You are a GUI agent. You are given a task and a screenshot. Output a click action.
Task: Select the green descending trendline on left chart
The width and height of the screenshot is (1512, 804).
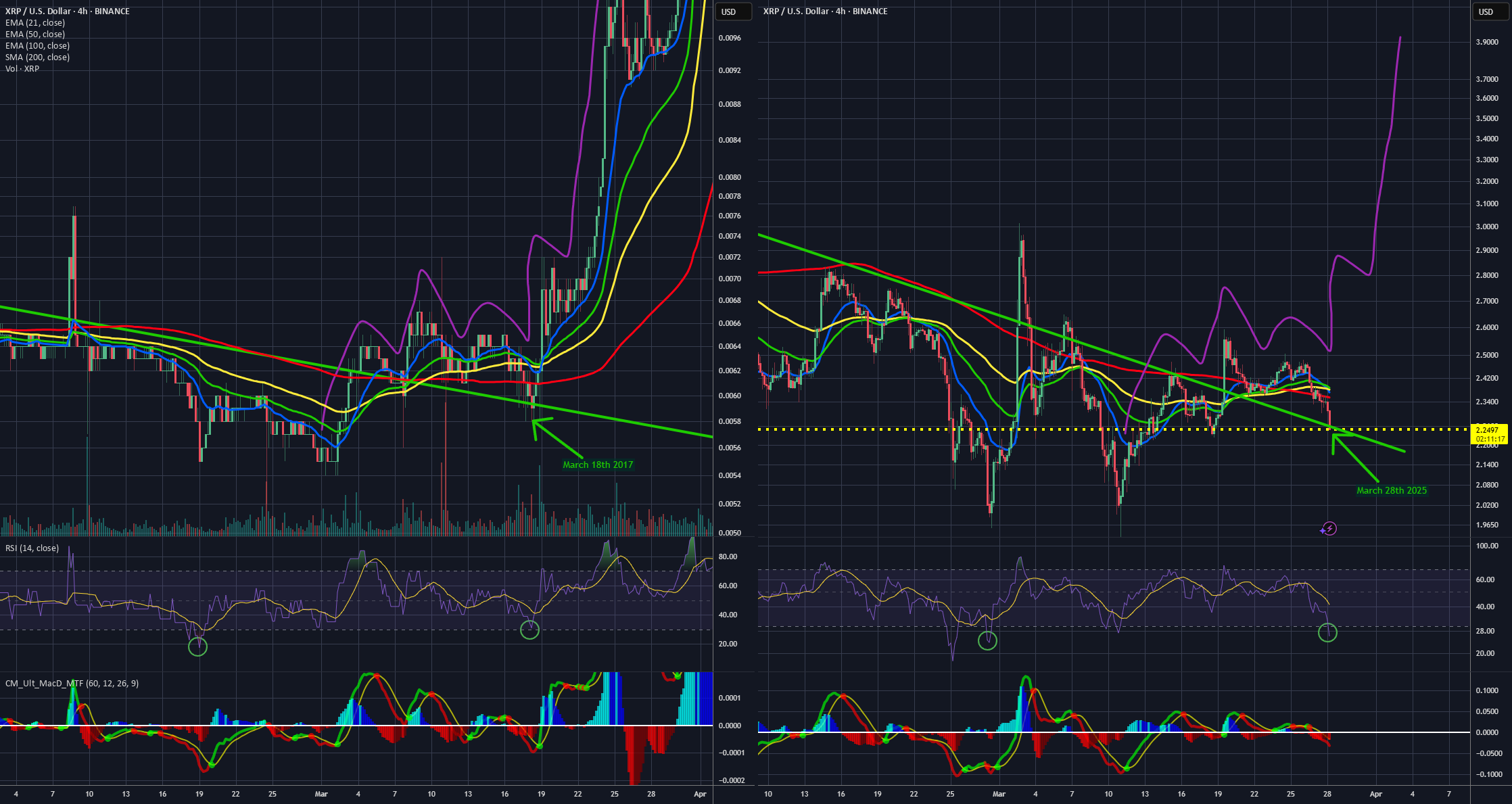356,372
